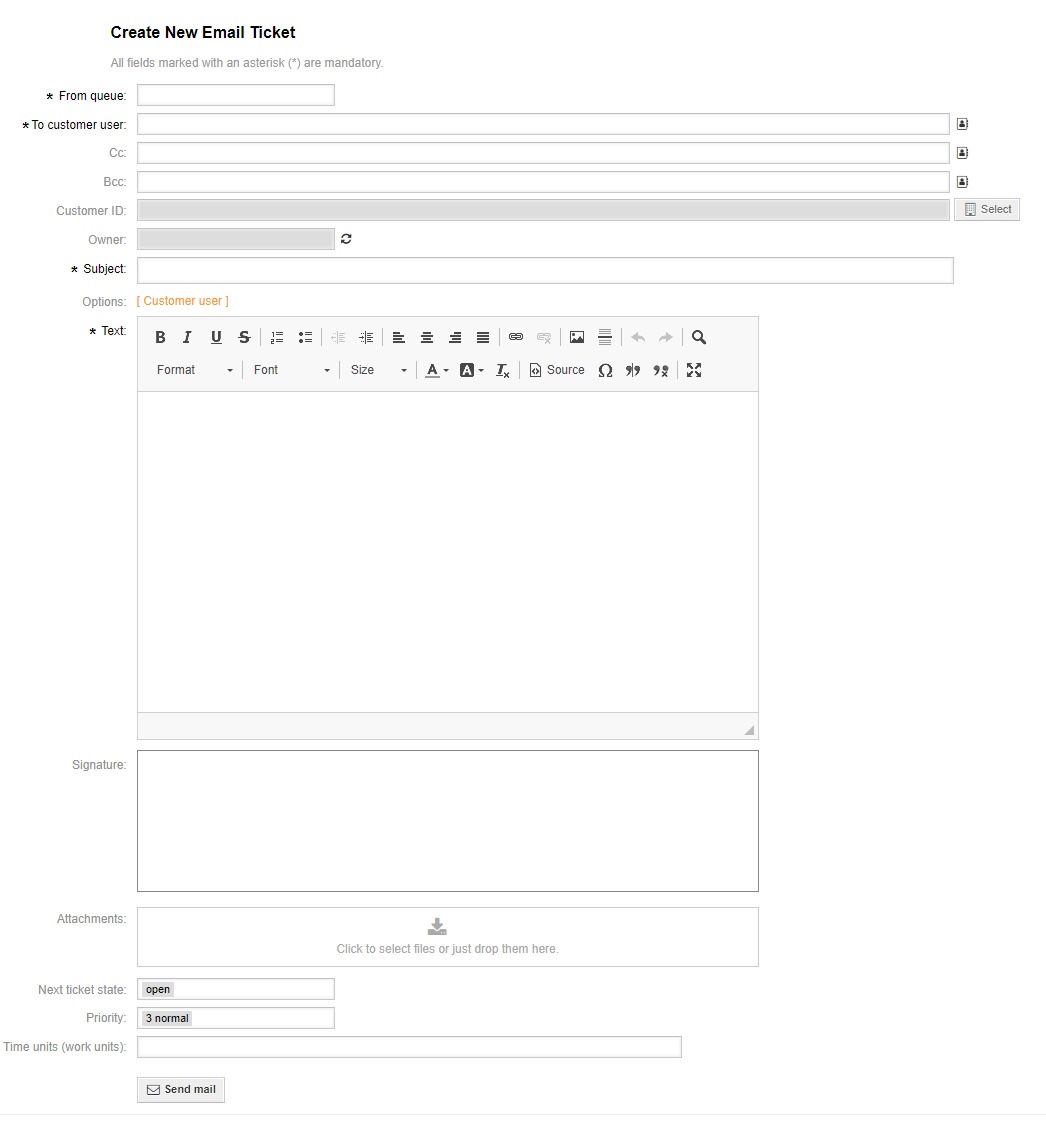1046x1127 pixels.
Task: Refresh the Owner field
Action: point(345,239)
